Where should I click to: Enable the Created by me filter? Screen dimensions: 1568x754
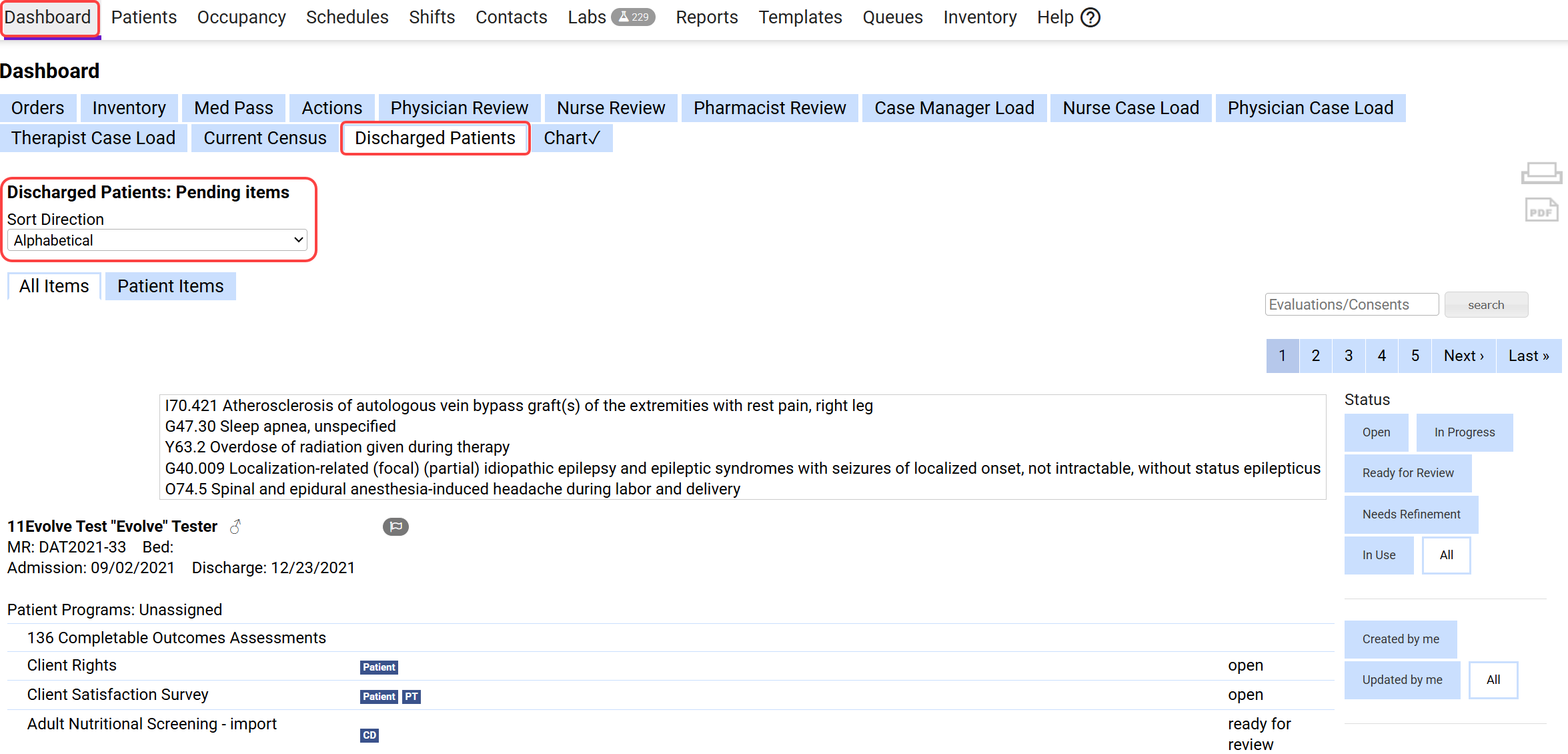point(1400,639)
